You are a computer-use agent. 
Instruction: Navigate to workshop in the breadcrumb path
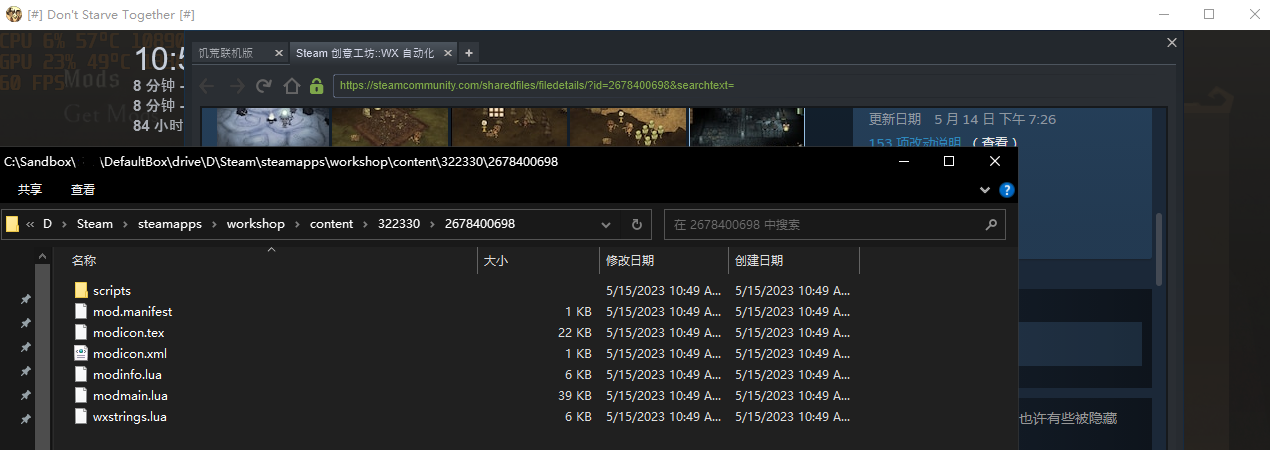coord(255,224)
